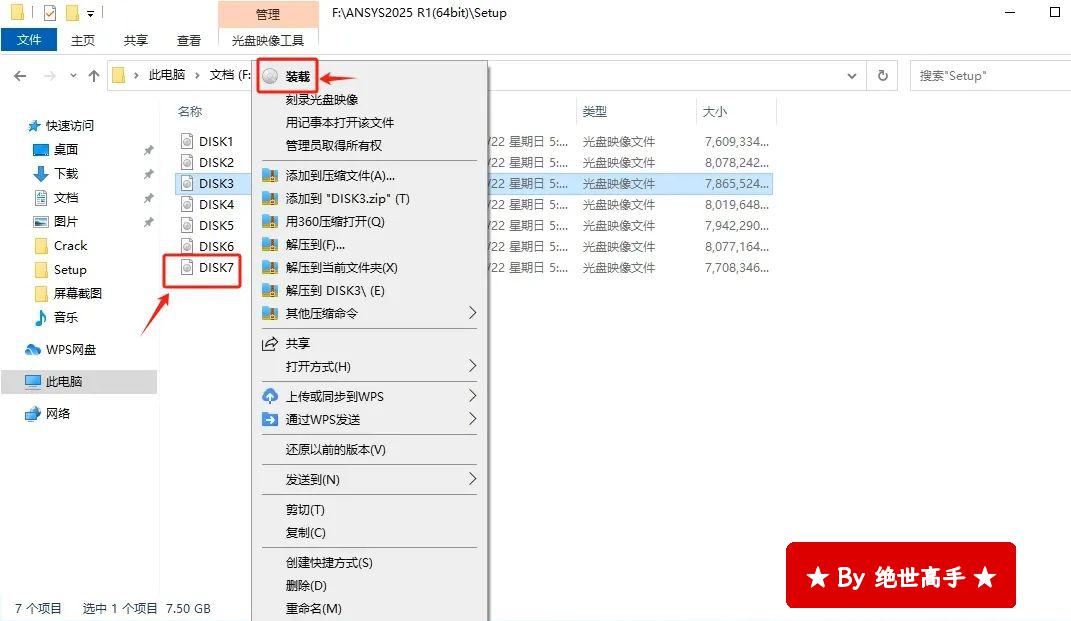Refresh the Setup folder view
Image resolution: width=1071 pixels, height=621 pixels.
(882, 75)
